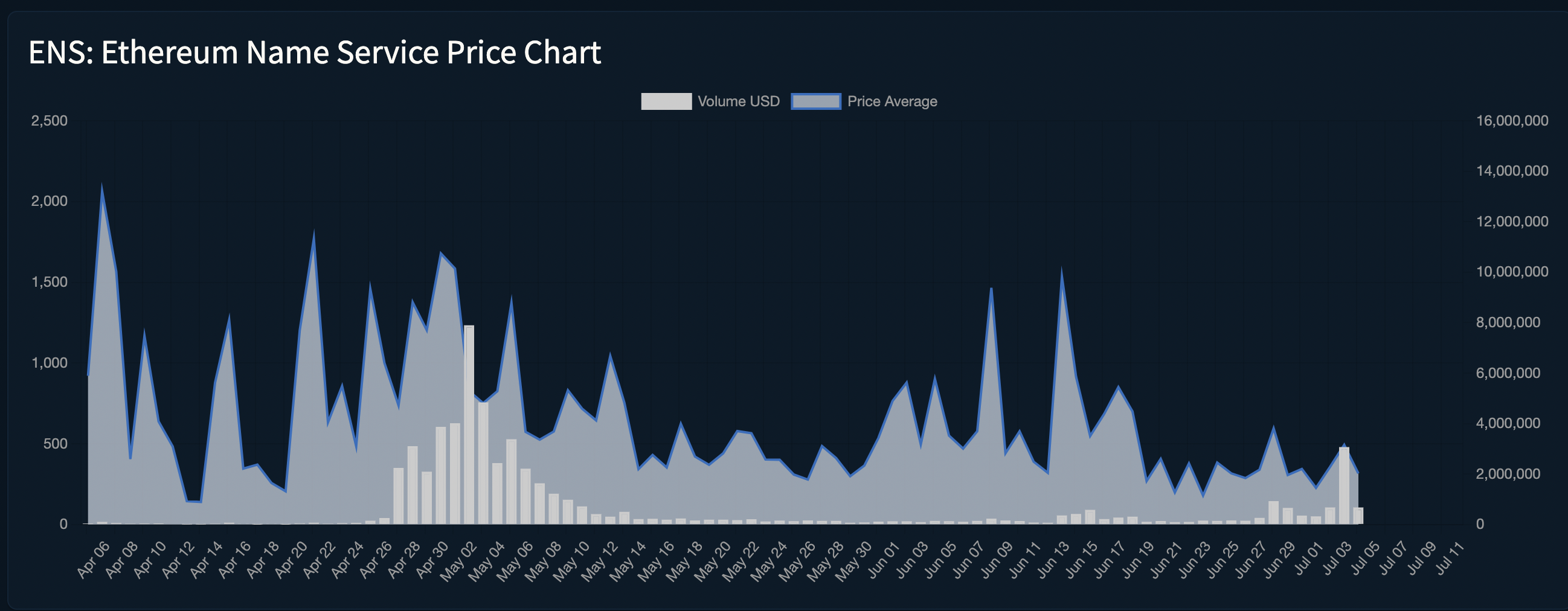Screen dimensions: 1568x611
Task: Click the highest price peak near Apr 06
Action: (101, 185)
